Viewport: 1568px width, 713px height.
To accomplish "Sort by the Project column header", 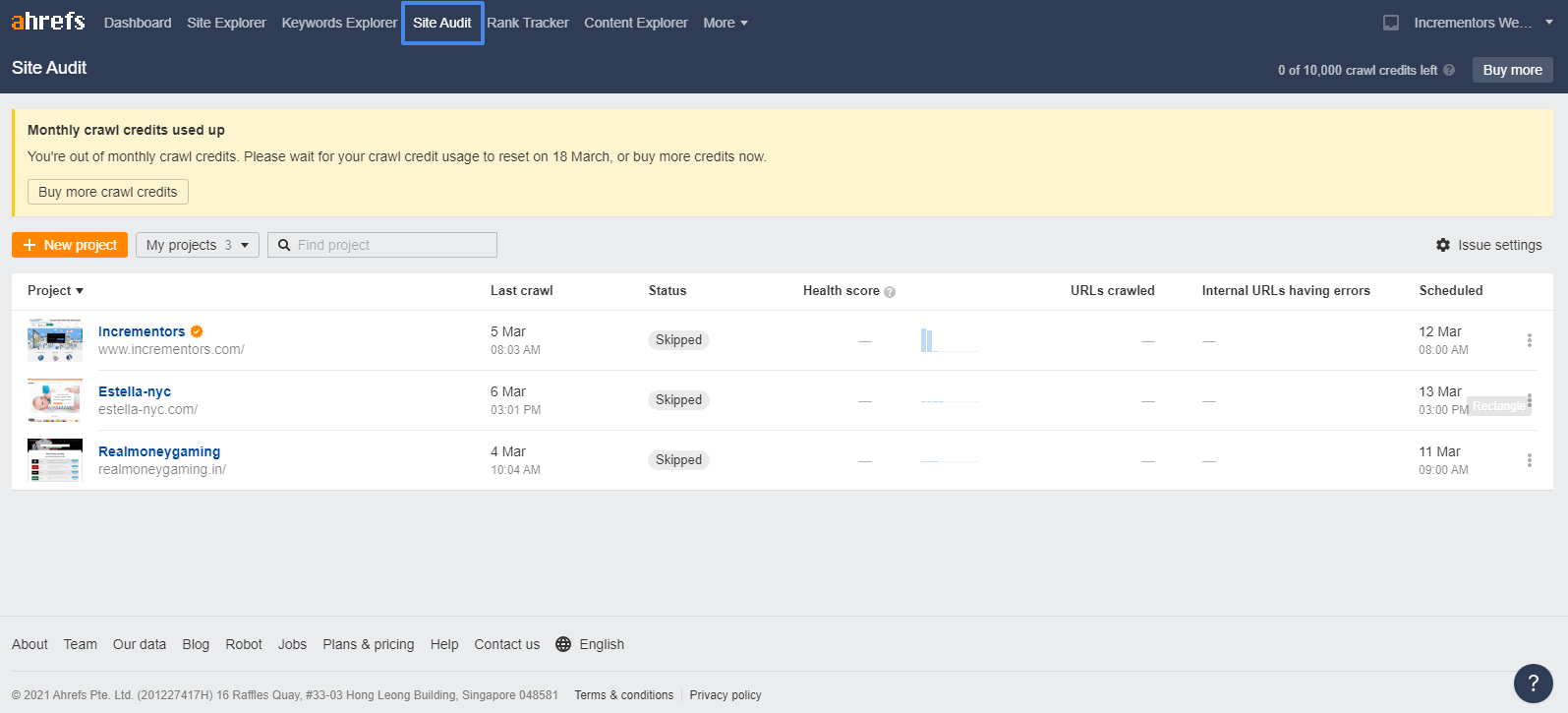I will (x=55, y=290).
